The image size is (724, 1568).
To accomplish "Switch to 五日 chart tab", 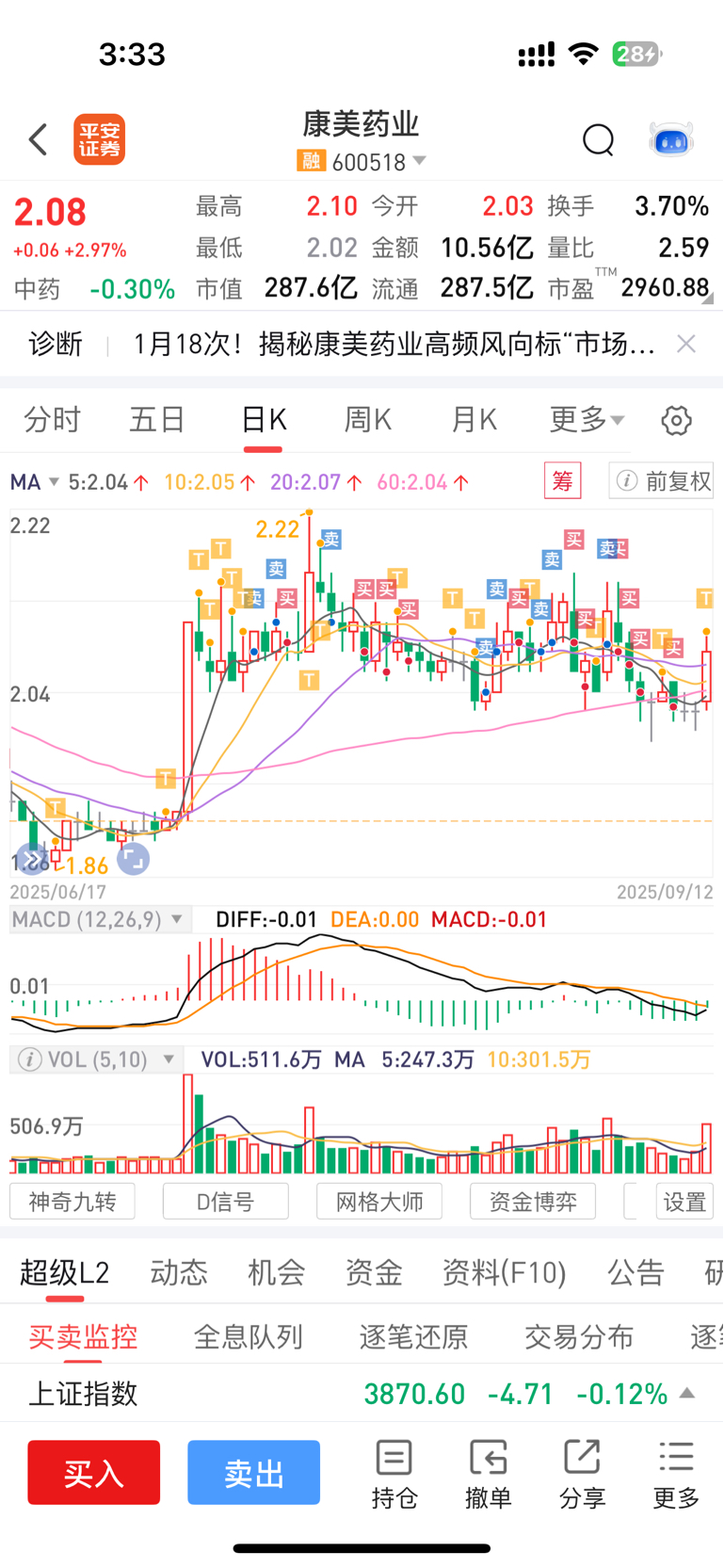I will point(156,420).
